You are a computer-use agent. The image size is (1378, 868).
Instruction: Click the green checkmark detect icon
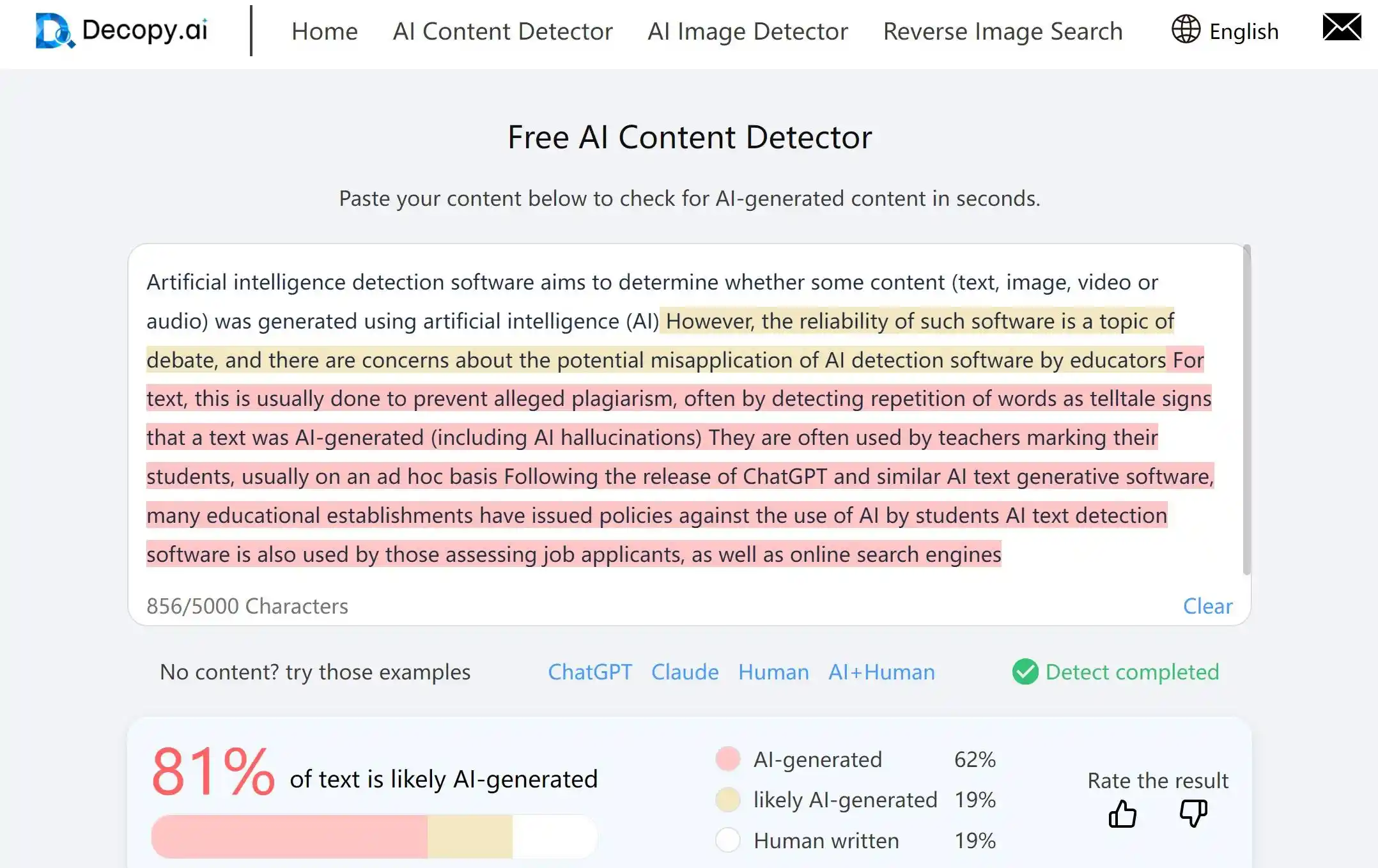[1024, 671]
